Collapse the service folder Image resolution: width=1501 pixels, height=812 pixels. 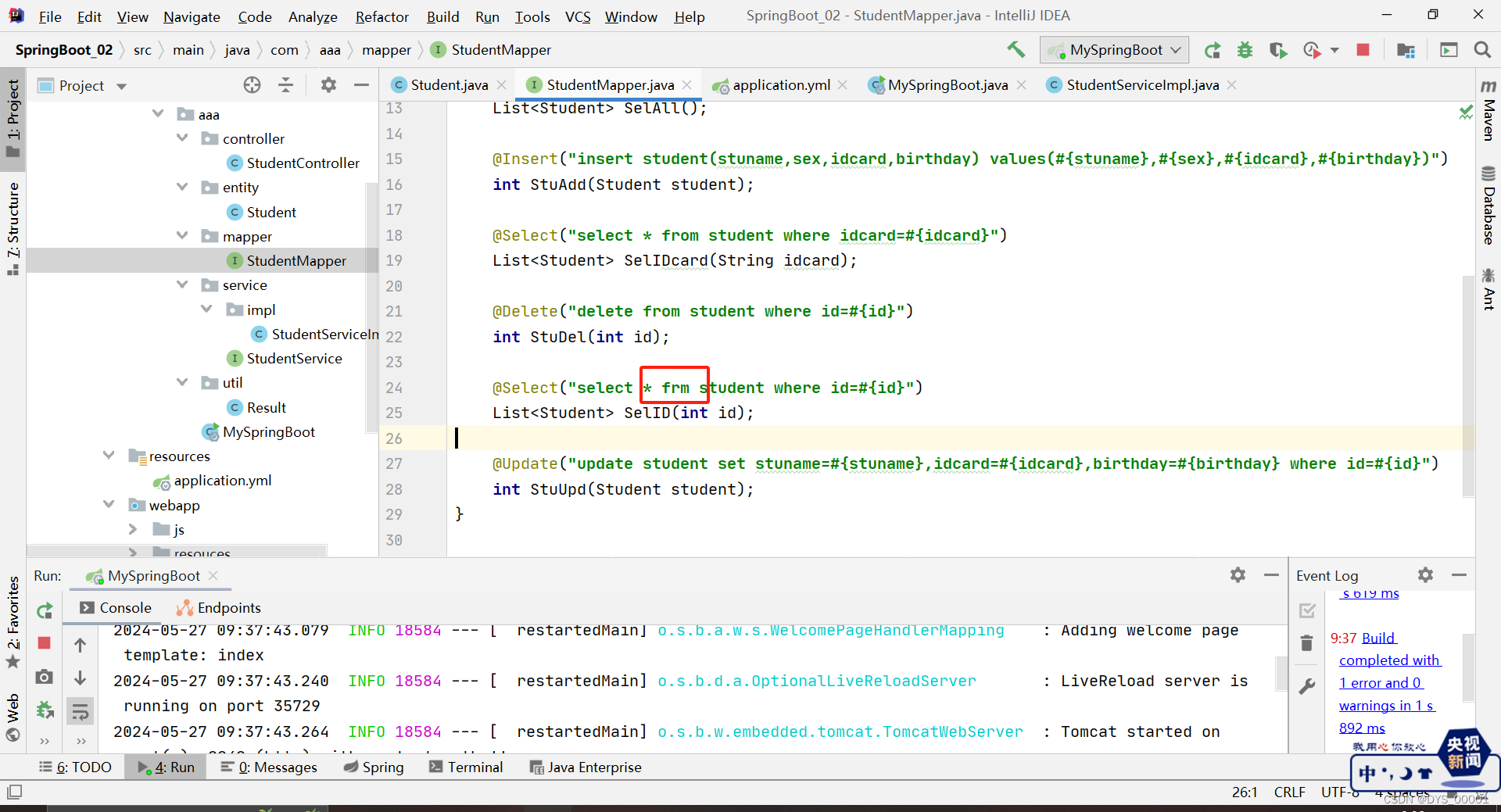(182, 284)
